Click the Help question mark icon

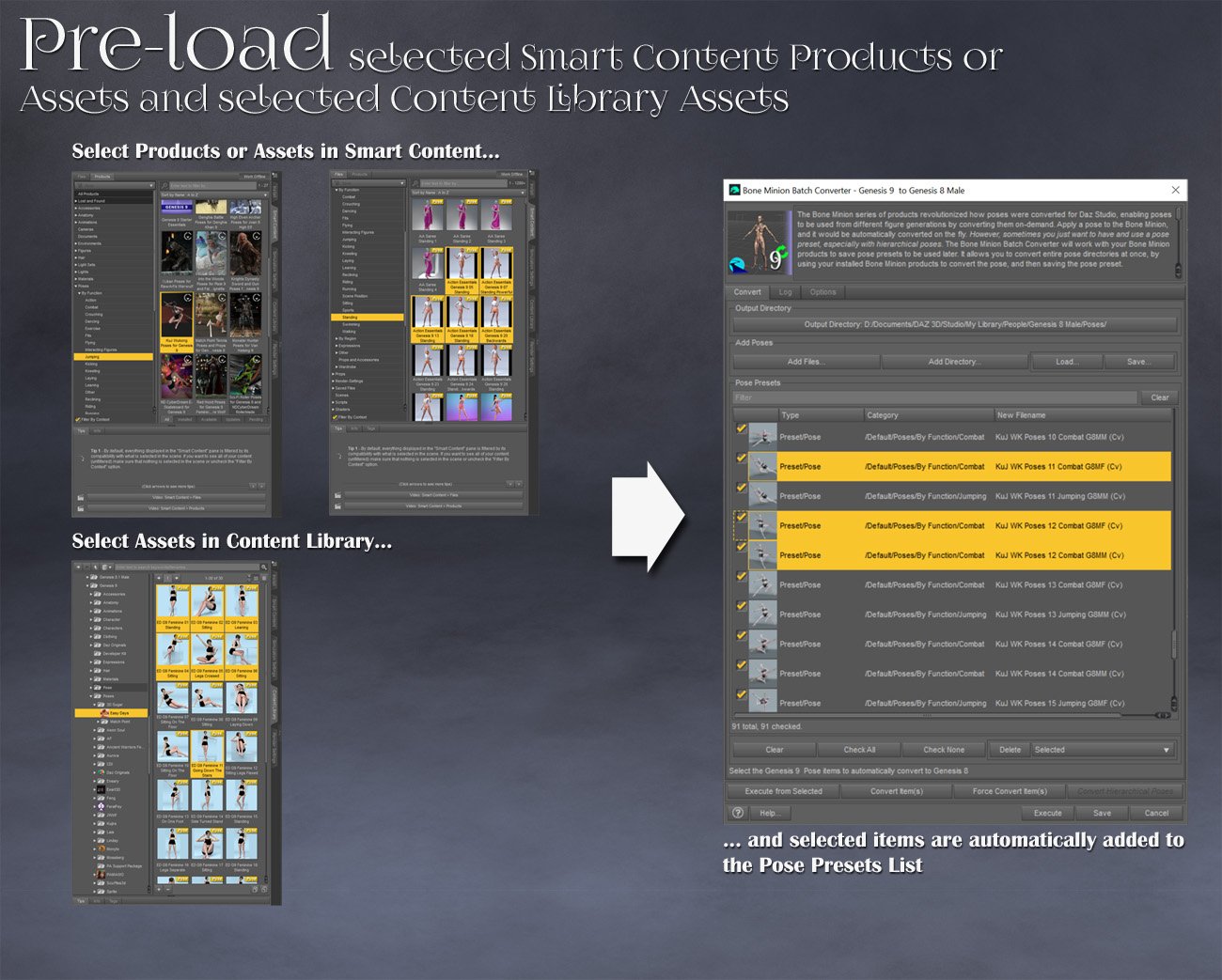pyautogui.click(x=739, y=813)
